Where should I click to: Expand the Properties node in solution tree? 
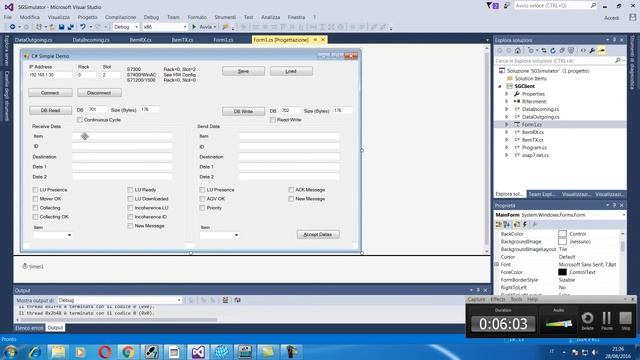point(507,94)
